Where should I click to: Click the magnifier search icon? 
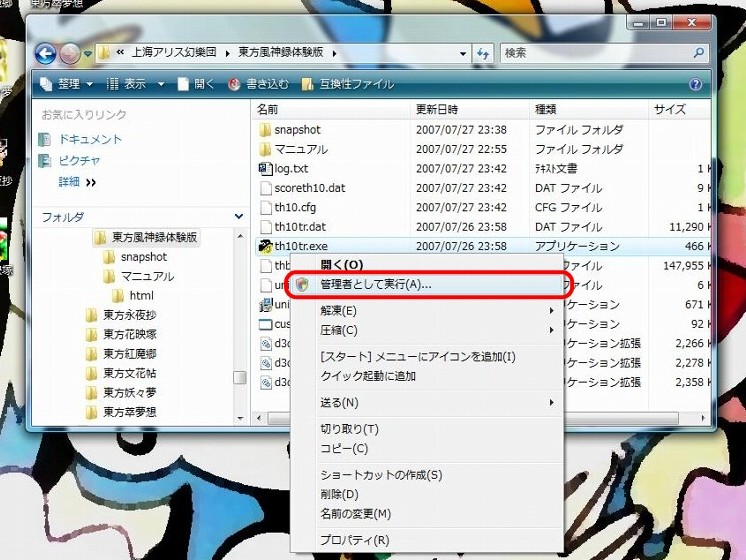[698, 53]
